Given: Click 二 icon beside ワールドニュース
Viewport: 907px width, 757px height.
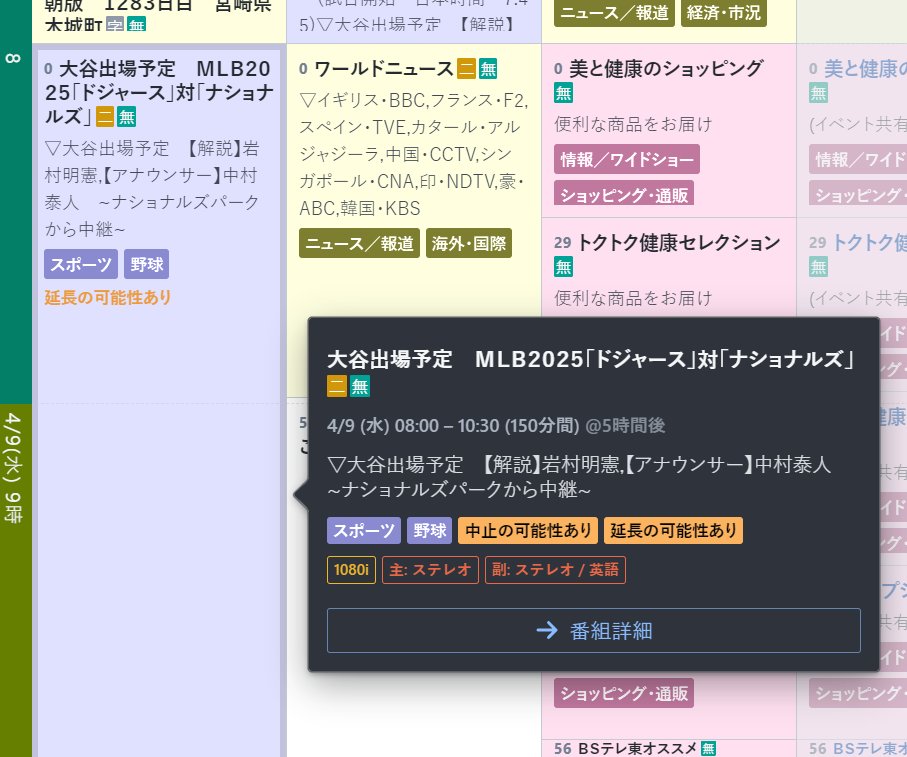Looking at the screenshot, I should [x=466, y=69].
